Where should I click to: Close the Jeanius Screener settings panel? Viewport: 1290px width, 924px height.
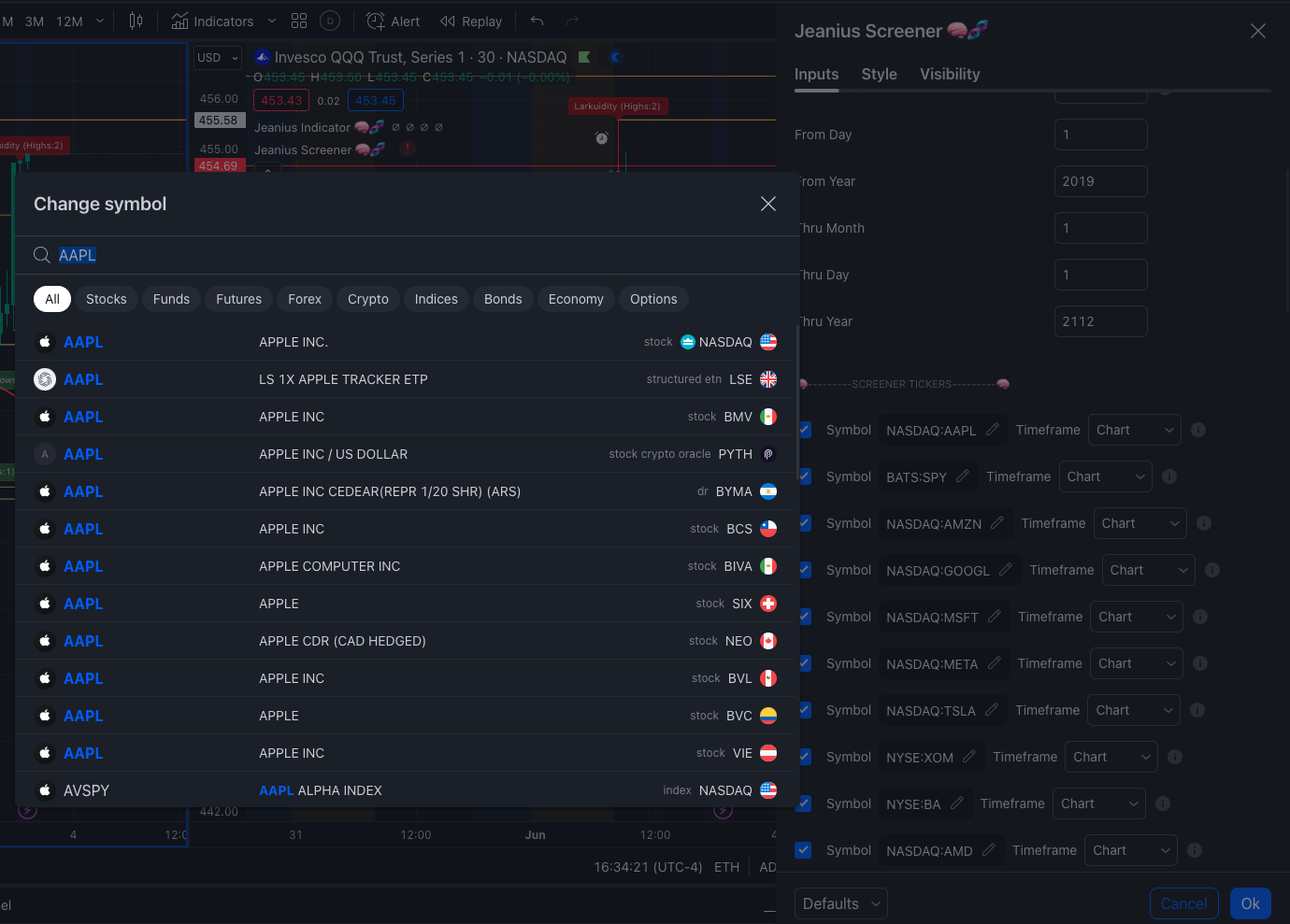pos(1258,31)
